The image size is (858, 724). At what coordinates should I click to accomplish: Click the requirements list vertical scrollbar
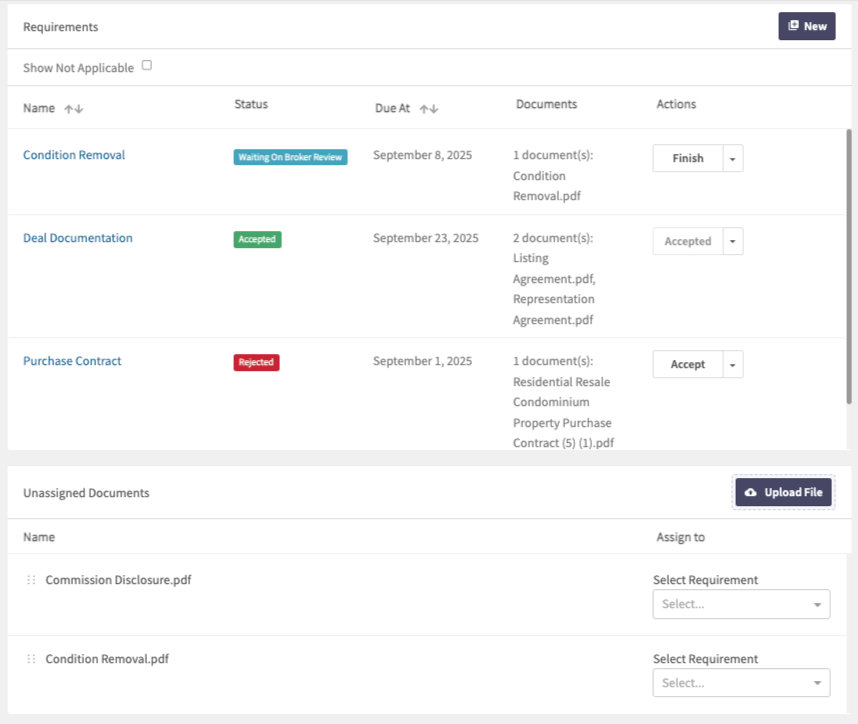coord(850,265)
